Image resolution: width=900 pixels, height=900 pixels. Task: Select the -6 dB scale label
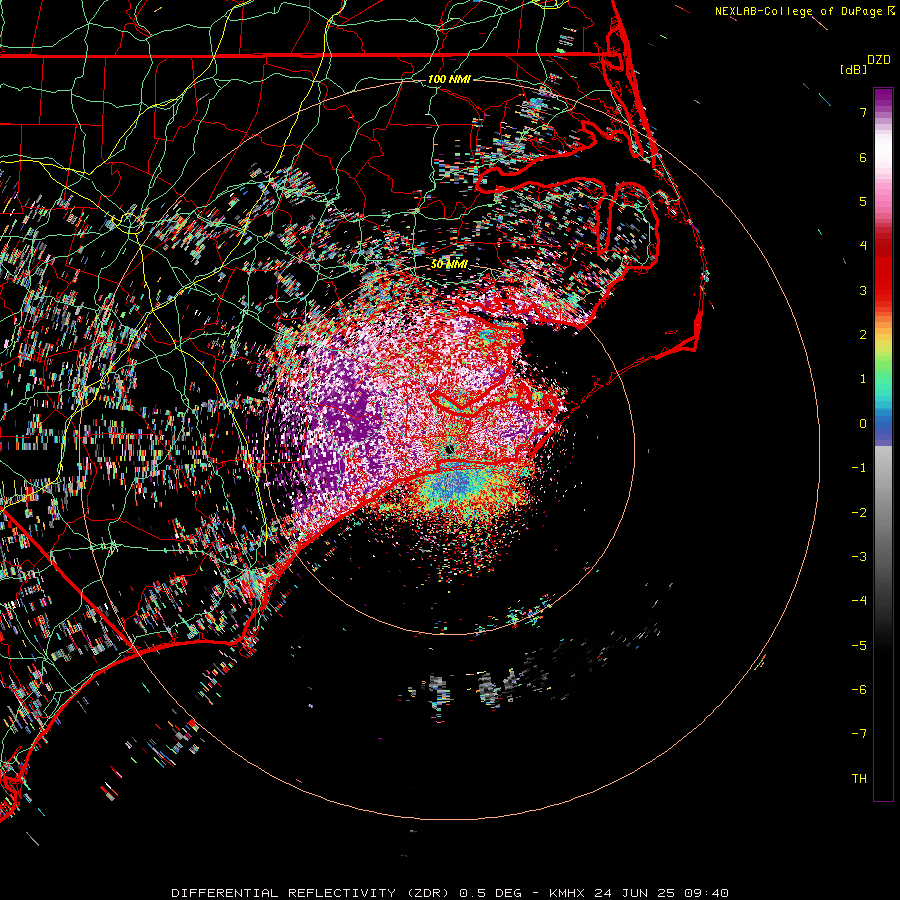coord(859,690)
